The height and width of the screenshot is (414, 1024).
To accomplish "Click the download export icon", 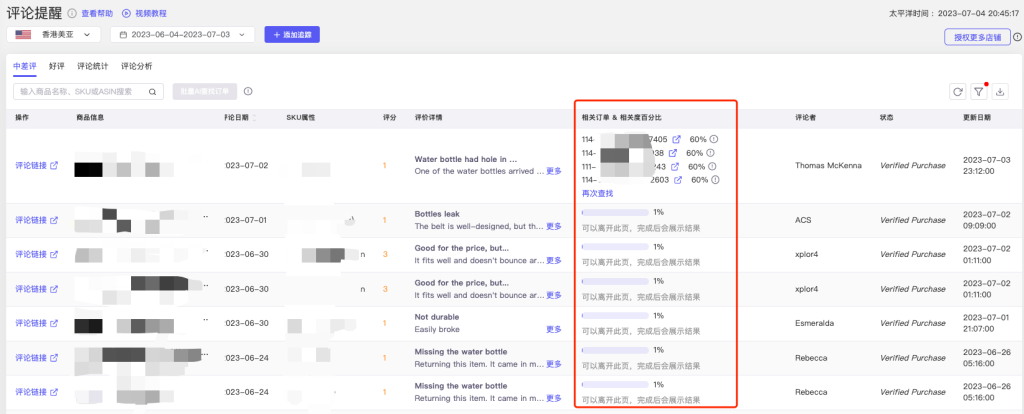I will (x=1000, y=92).
